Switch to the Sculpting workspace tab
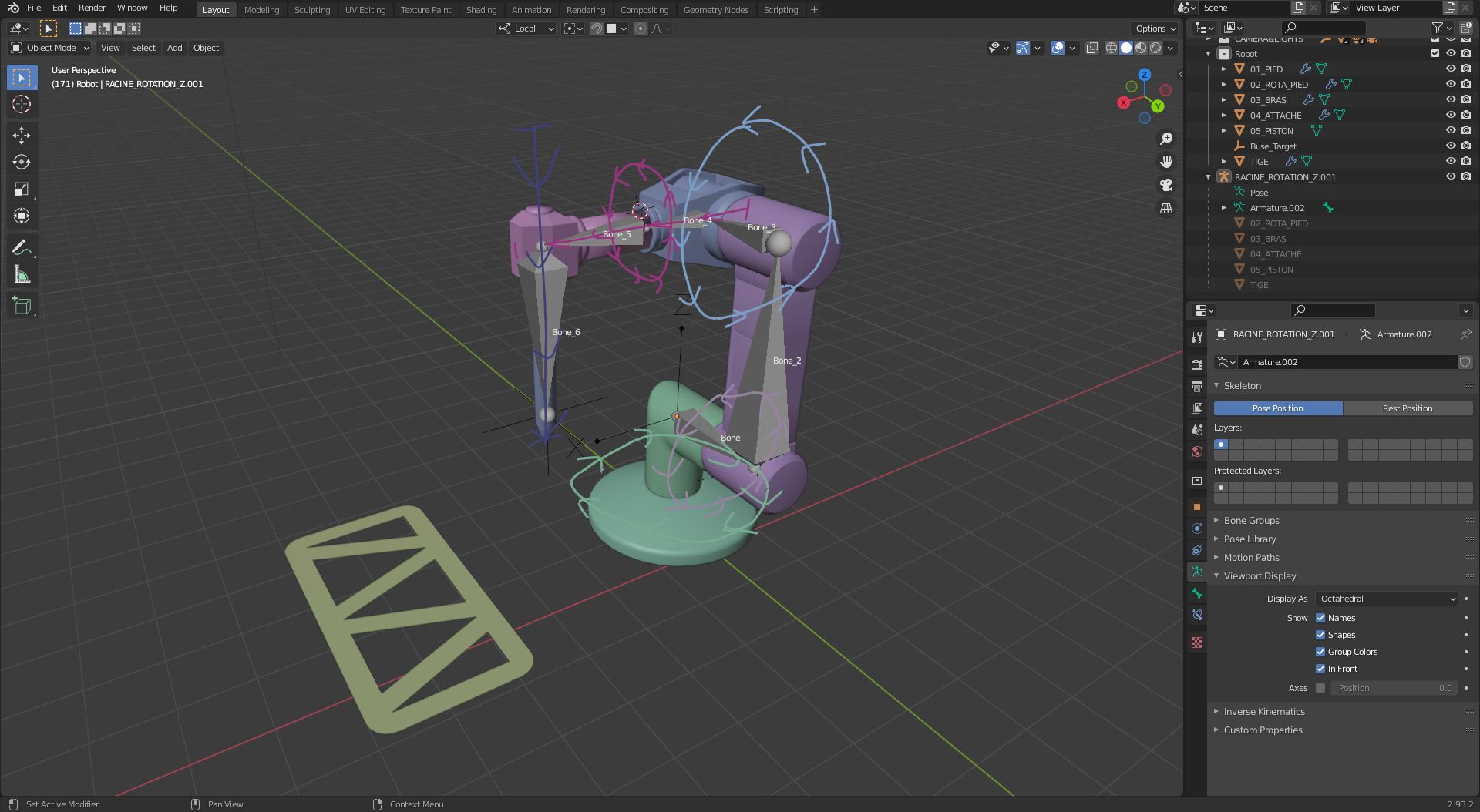This screenshot has height=812, width=1480. (x=312, y=10)
